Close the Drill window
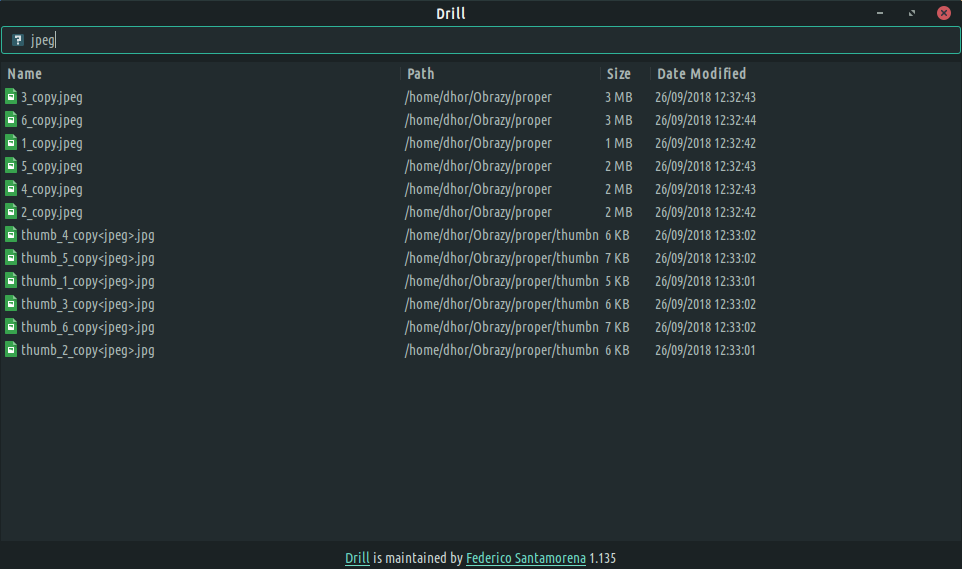The height and width of the screenshot is (569, 962). coord(944,13)
